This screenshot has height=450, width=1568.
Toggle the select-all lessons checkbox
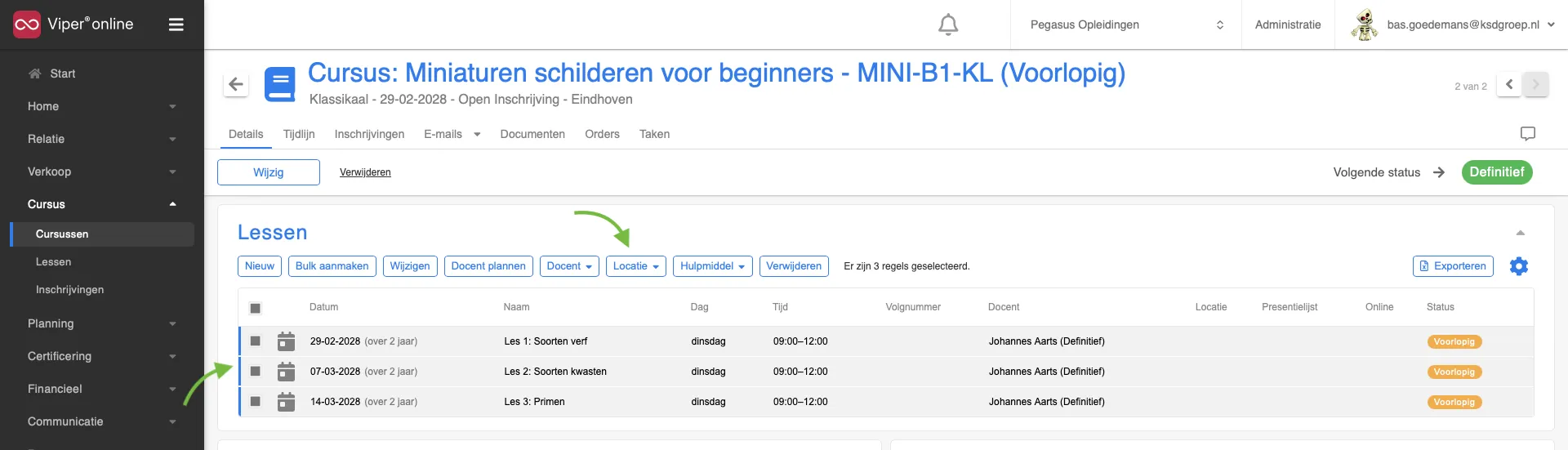point(255,308)
